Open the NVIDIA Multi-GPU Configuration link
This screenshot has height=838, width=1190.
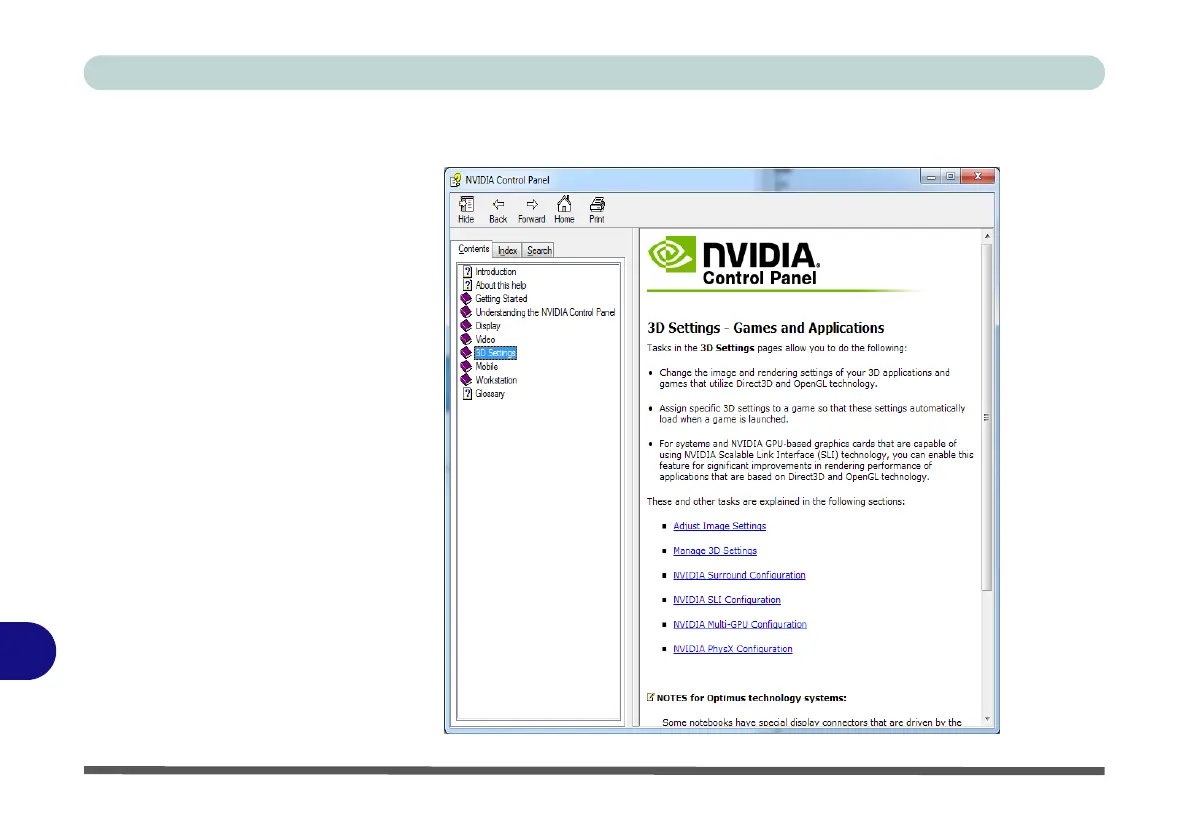coord(740,625)
